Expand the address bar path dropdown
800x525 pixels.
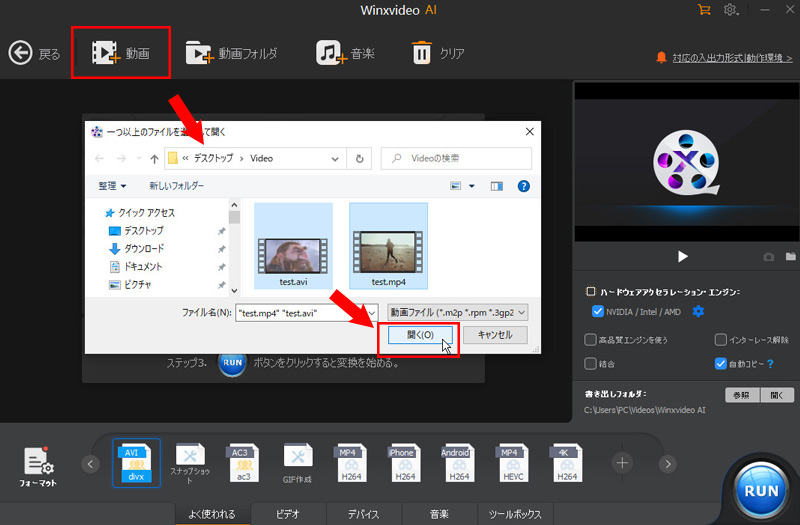coord(335,159)
